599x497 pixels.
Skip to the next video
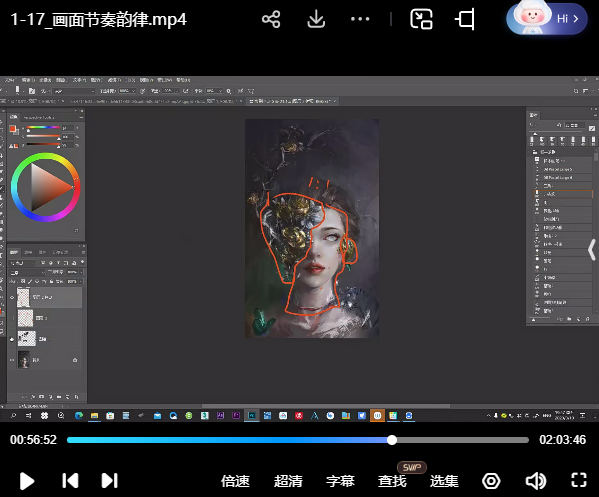[x=110, y=481]
